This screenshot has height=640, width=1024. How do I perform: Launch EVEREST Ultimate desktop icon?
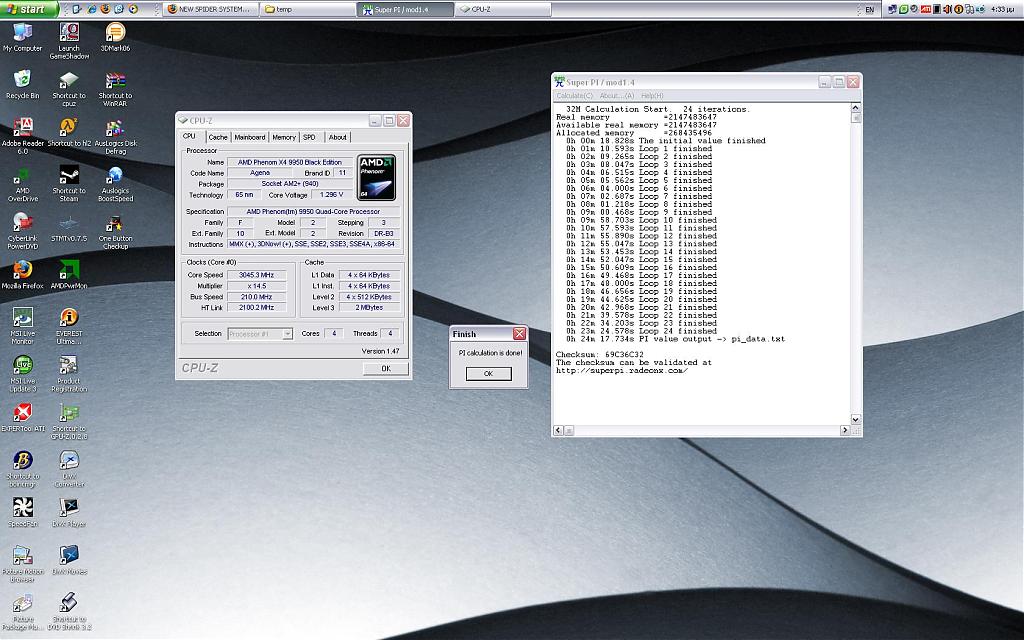pyautogui.click(x=69, y=326)
